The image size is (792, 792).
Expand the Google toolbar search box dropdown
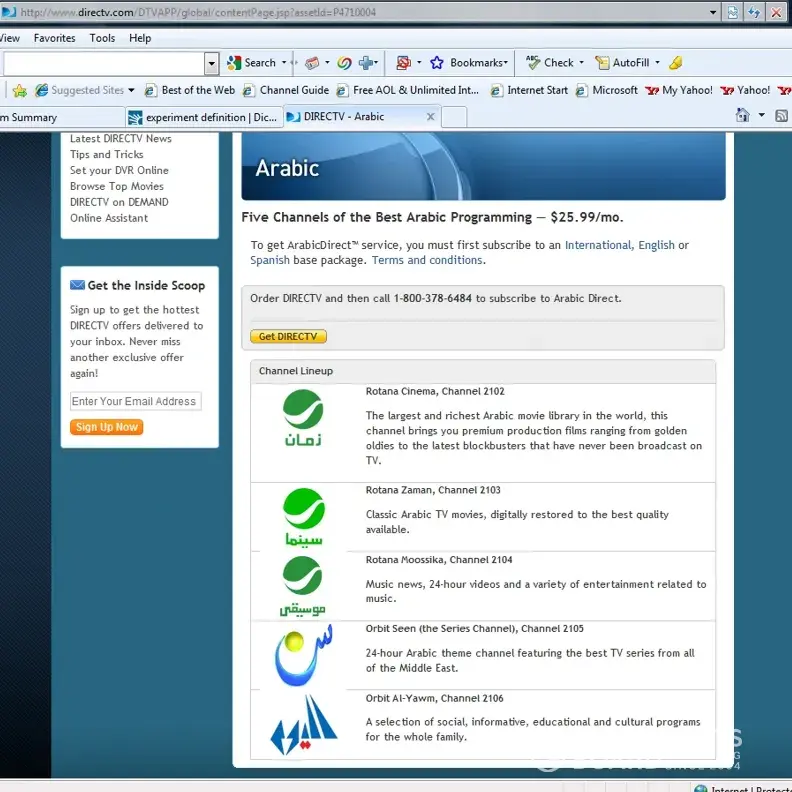212,64
